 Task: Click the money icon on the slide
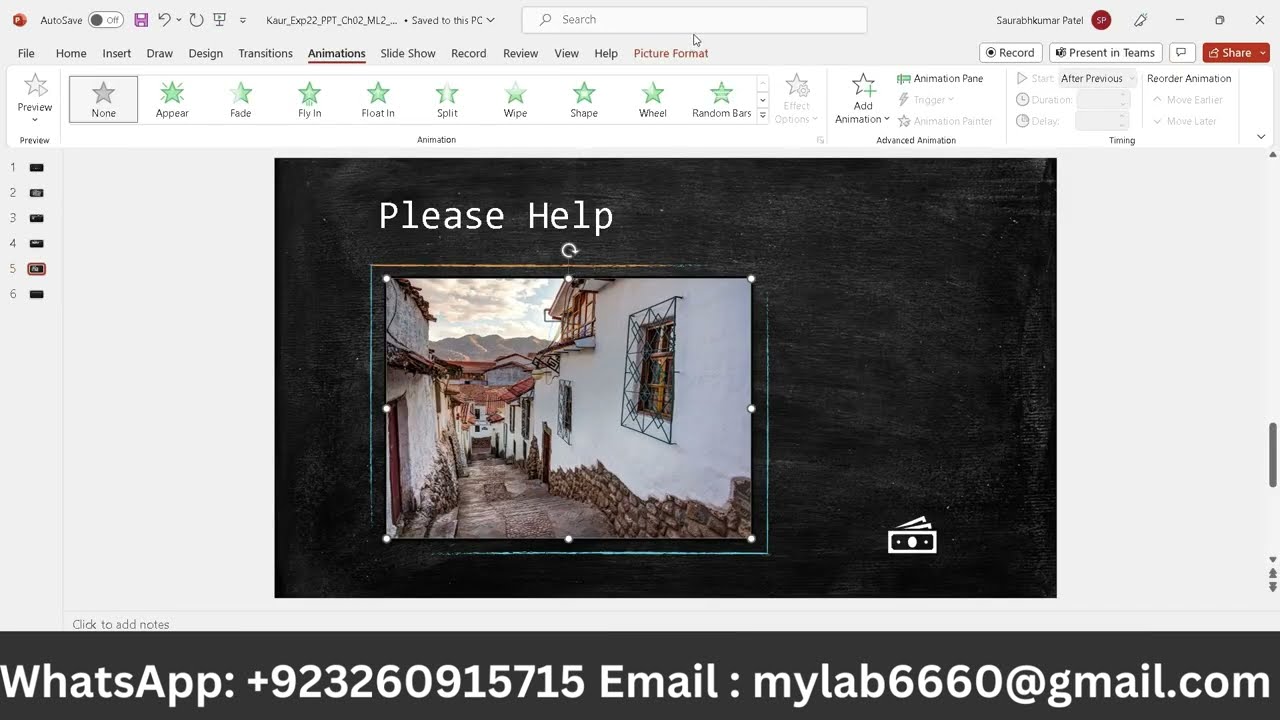pos(912,536)
